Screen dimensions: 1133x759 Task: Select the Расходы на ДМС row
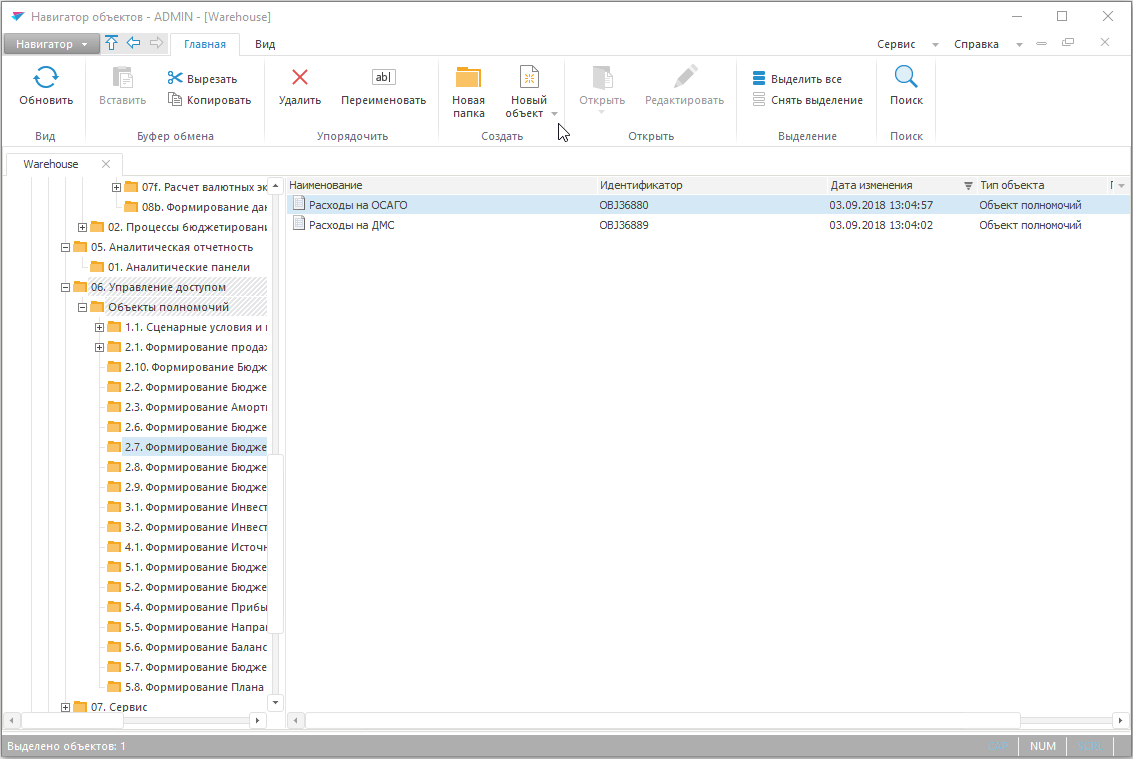click(352, 225)
